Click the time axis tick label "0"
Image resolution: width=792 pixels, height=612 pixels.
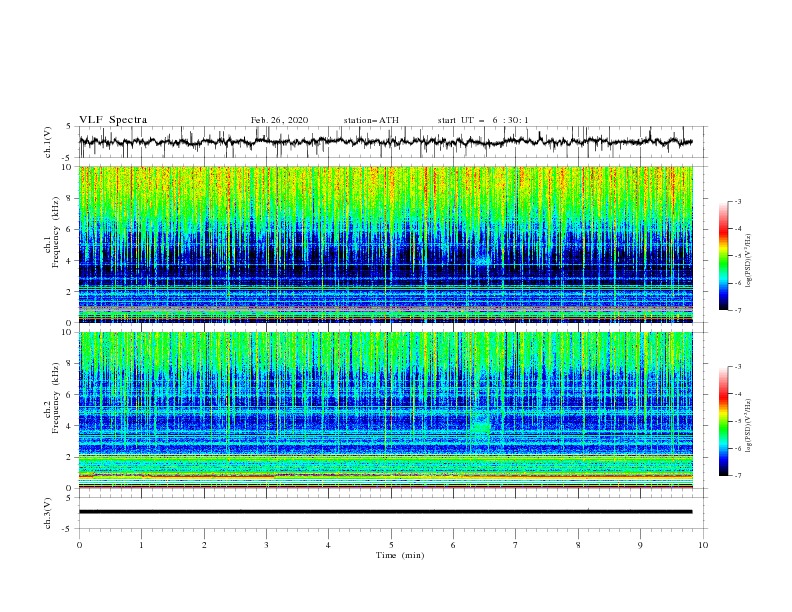click(x=79, y=545)
